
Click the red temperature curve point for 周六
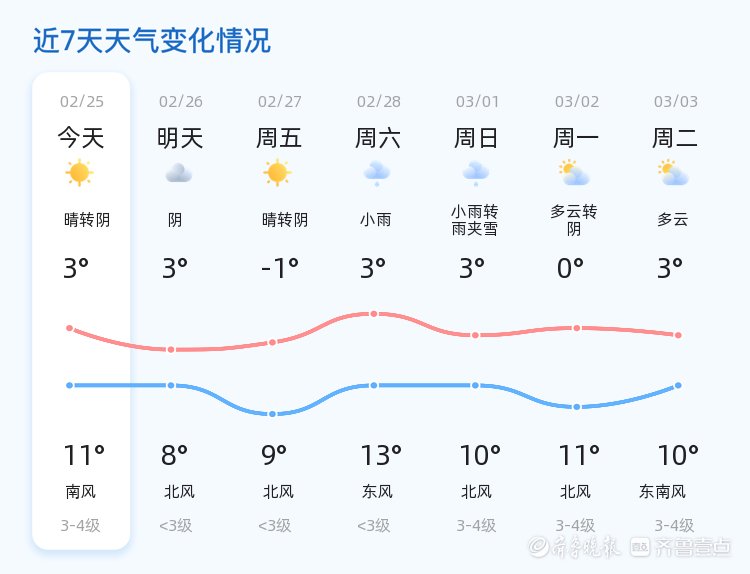374,314
